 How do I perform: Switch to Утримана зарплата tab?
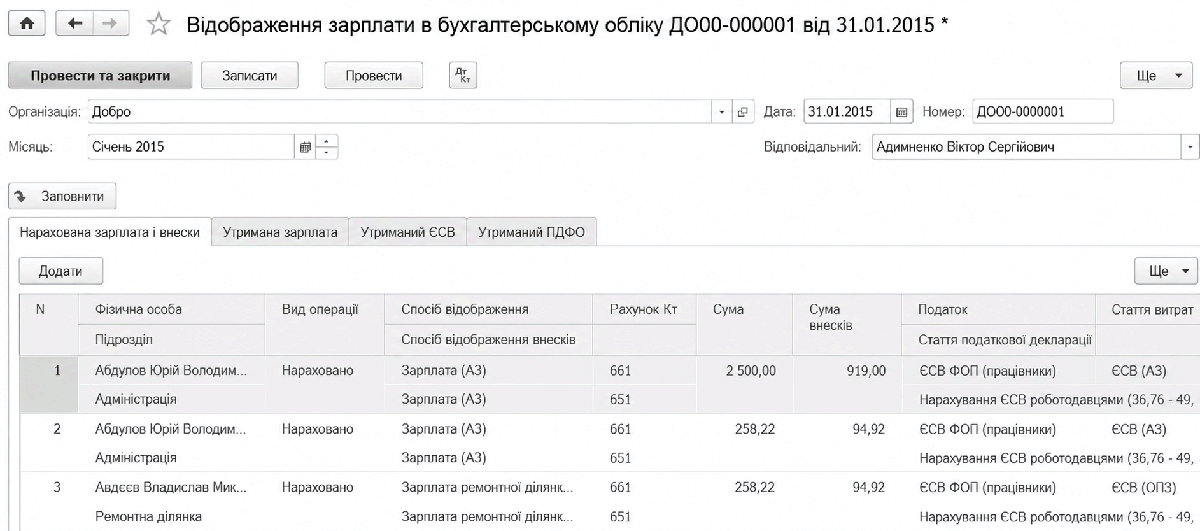[x=280, y=232]
